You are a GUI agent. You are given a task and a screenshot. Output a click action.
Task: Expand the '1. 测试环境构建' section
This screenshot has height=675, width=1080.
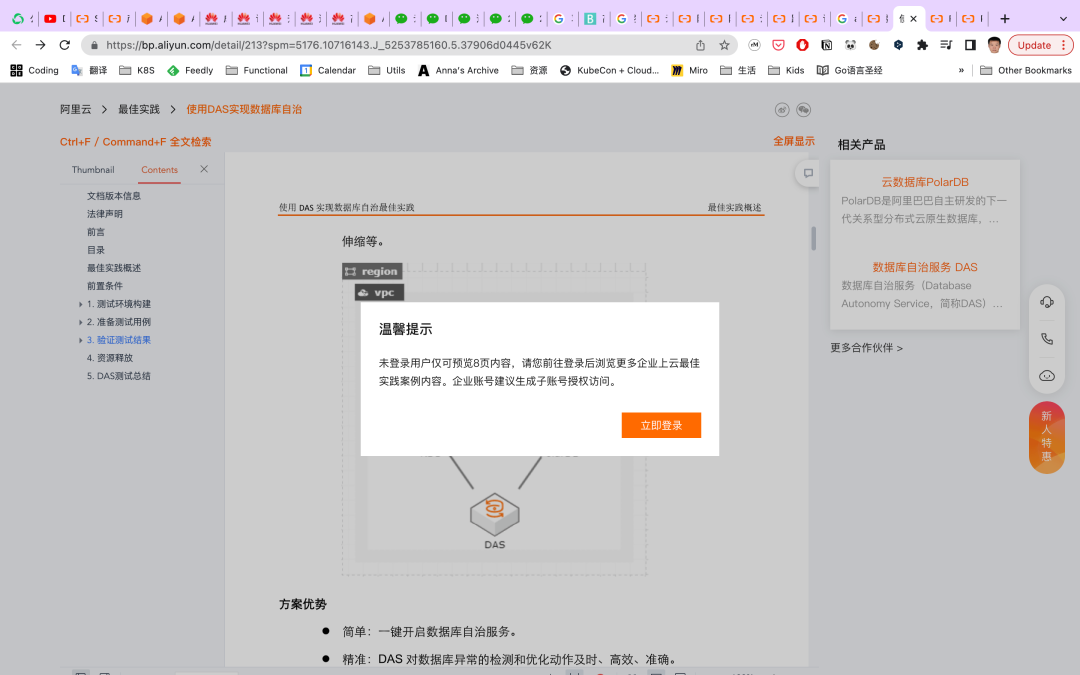click(x=81, y=304)
